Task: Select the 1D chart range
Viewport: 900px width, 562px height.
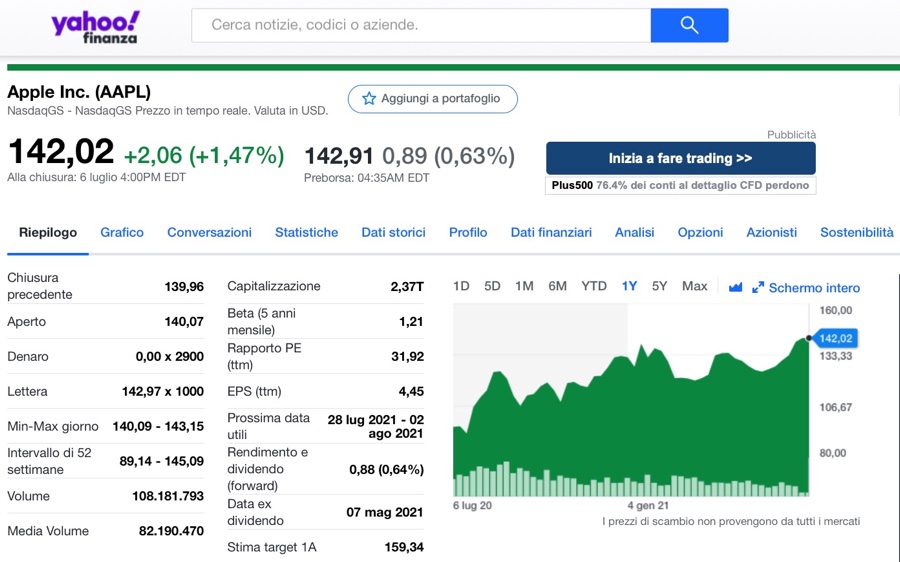Action: pos(461,286)
